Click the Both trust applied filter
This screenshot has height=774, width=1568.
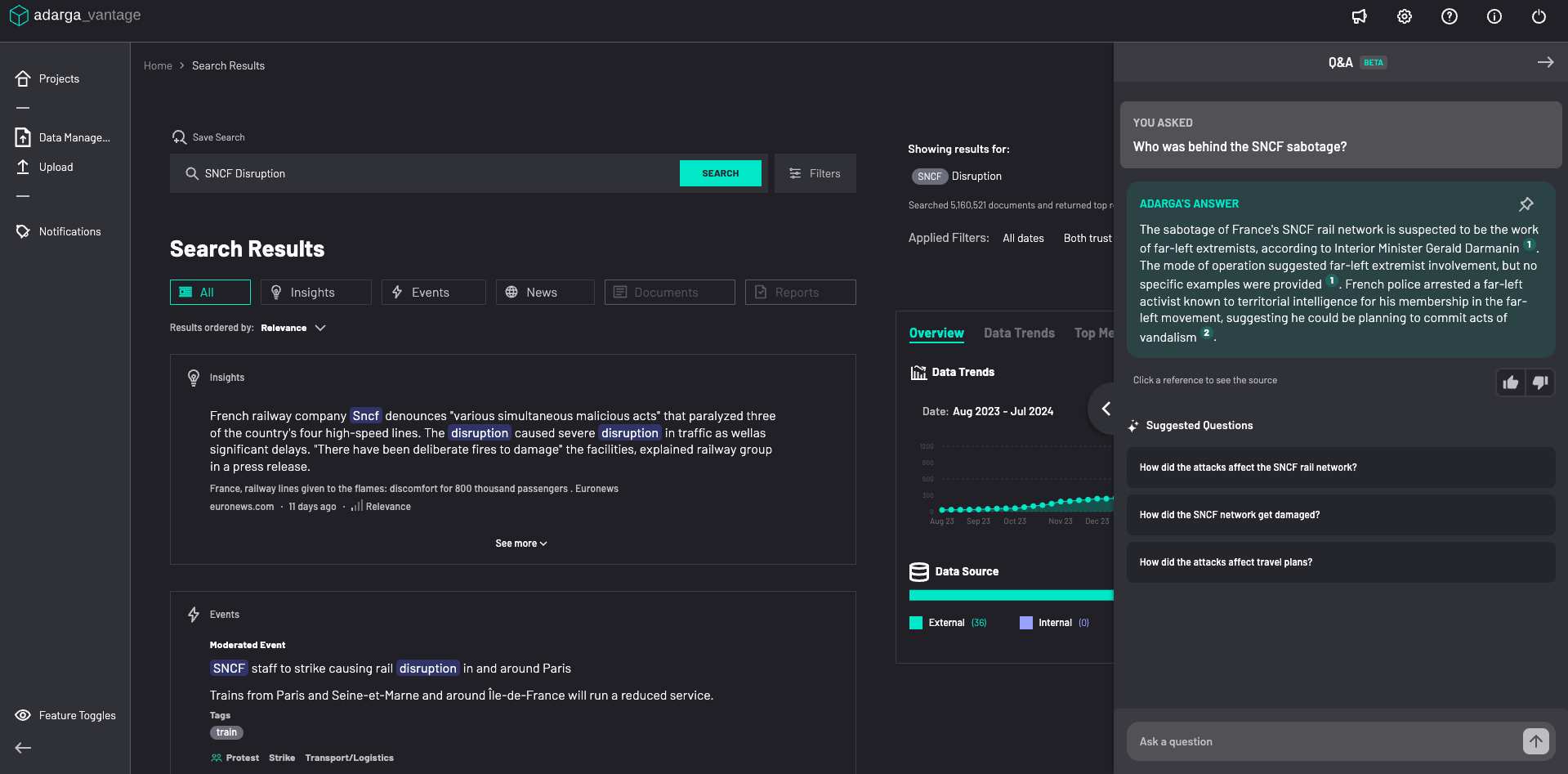click(x=1088, y=238)
